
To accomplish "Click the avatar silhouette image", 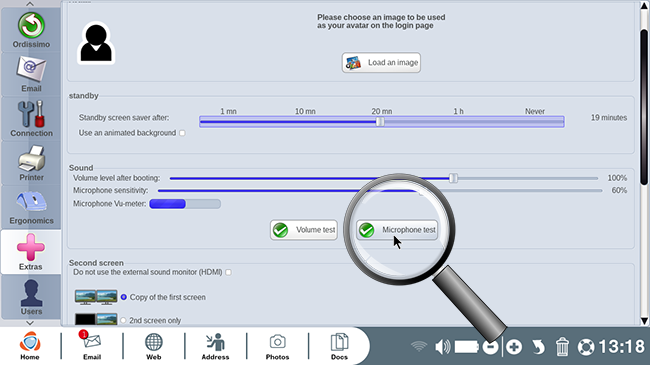I will tap(96, 43).
